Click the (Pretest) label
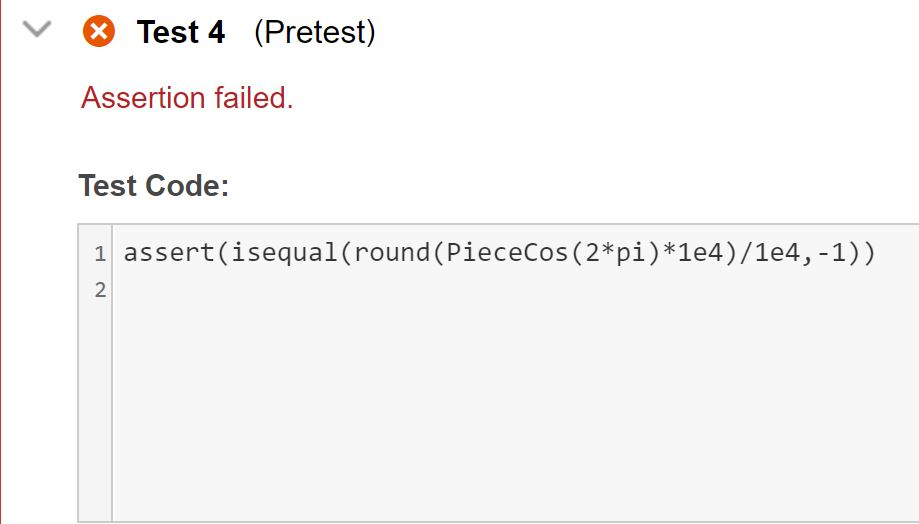Screen dimensions: 919x524 click(x=315, y=32)
